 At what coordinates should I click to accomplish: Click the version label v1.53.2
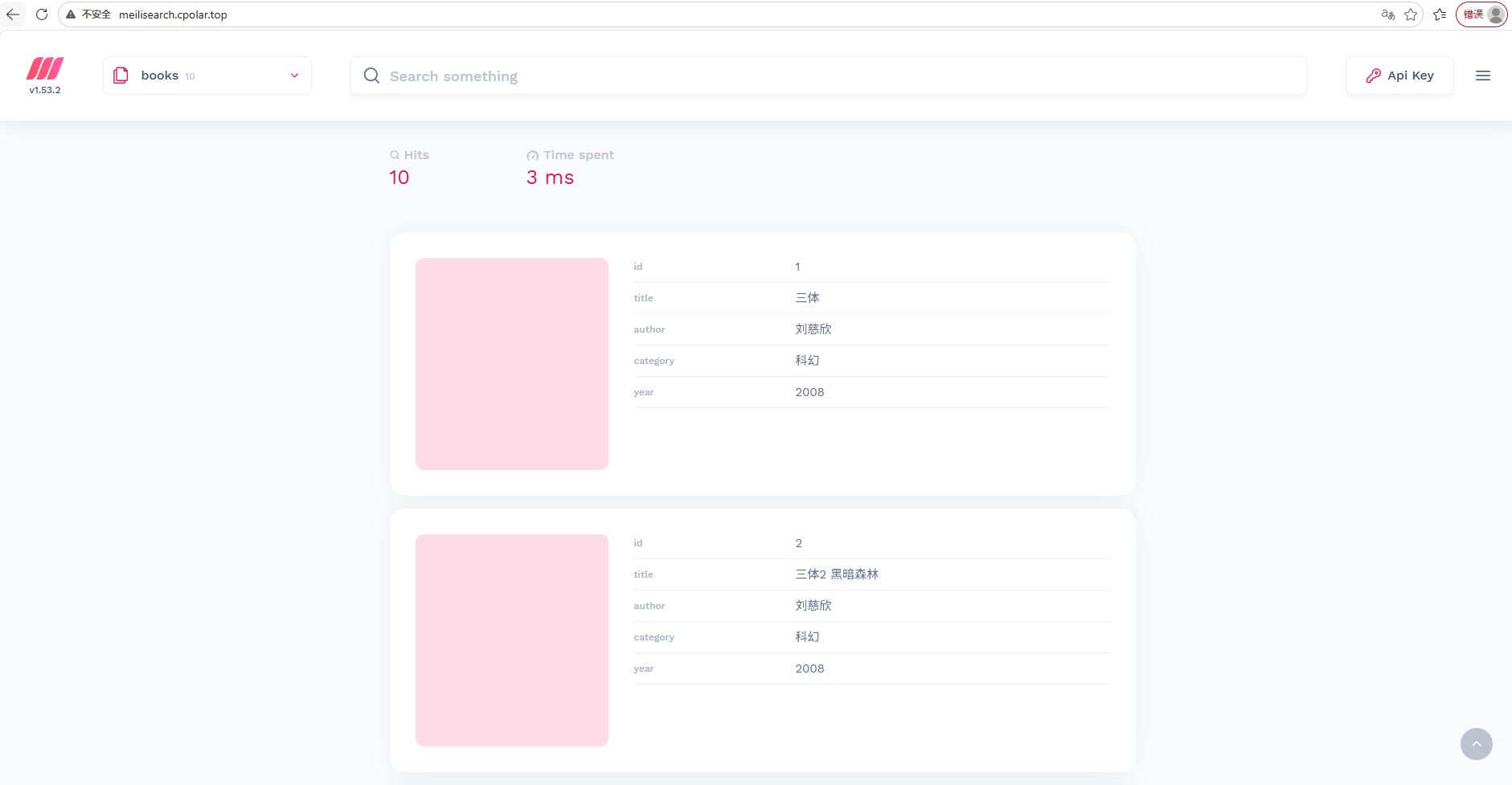click(x=45, y=90)
